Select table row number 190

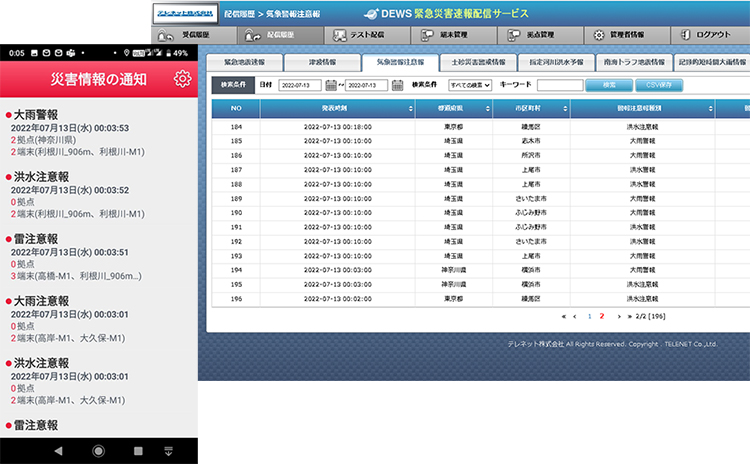coord(481,212)
